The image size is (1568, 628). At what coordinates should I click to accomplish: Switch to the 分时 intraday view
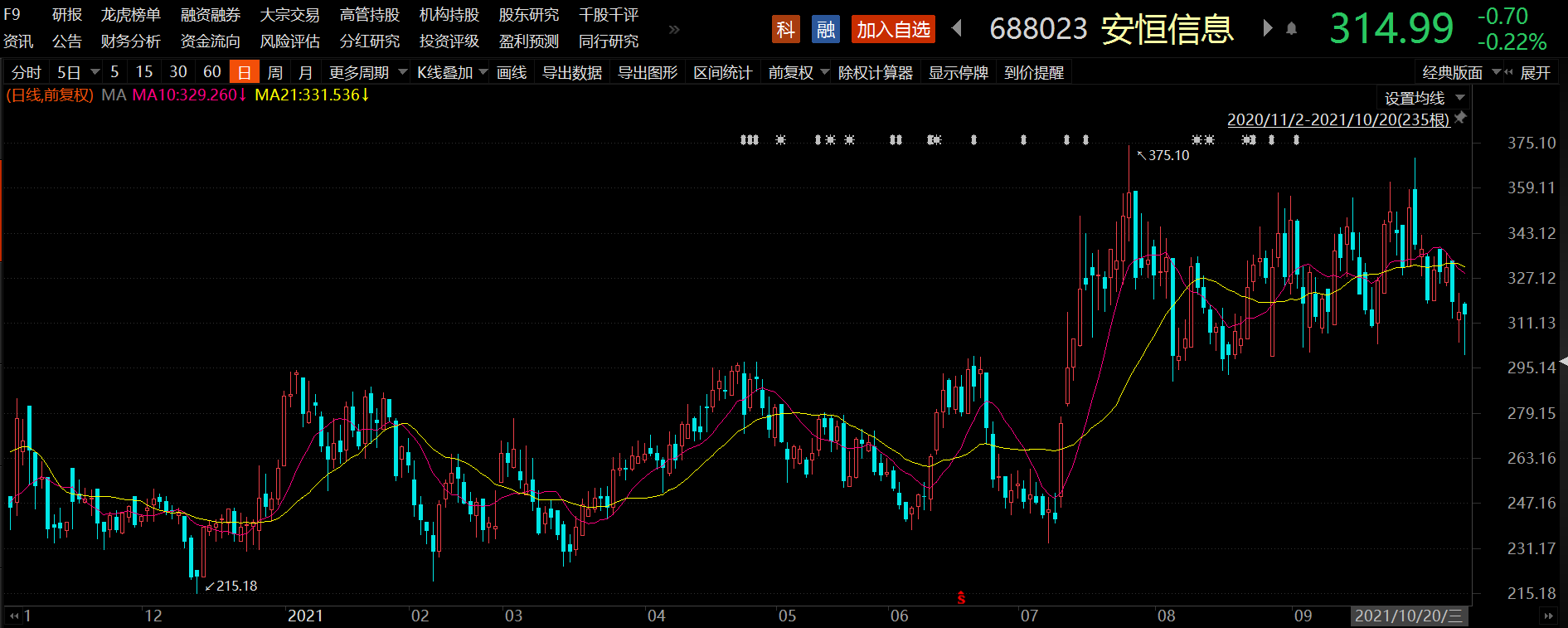point(26,73)
